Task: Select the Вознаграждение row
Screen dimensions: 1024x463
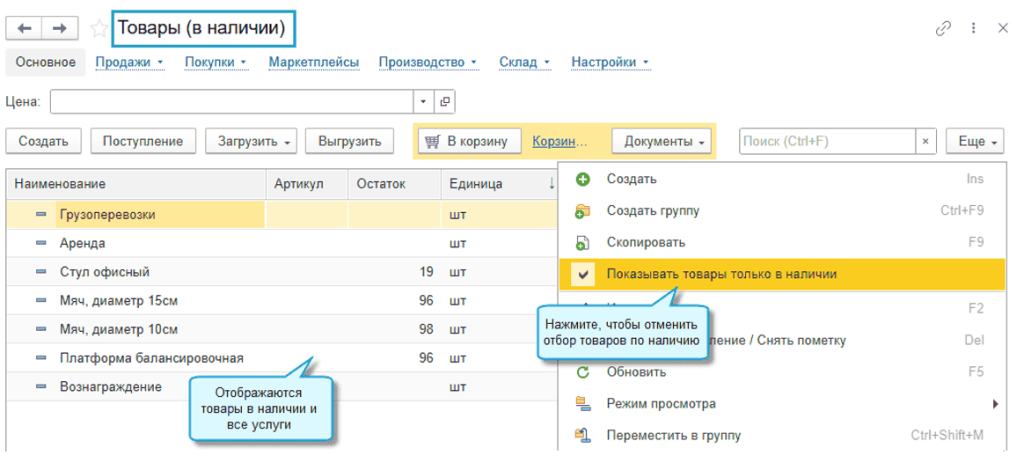Action: (x=282, y=387)
